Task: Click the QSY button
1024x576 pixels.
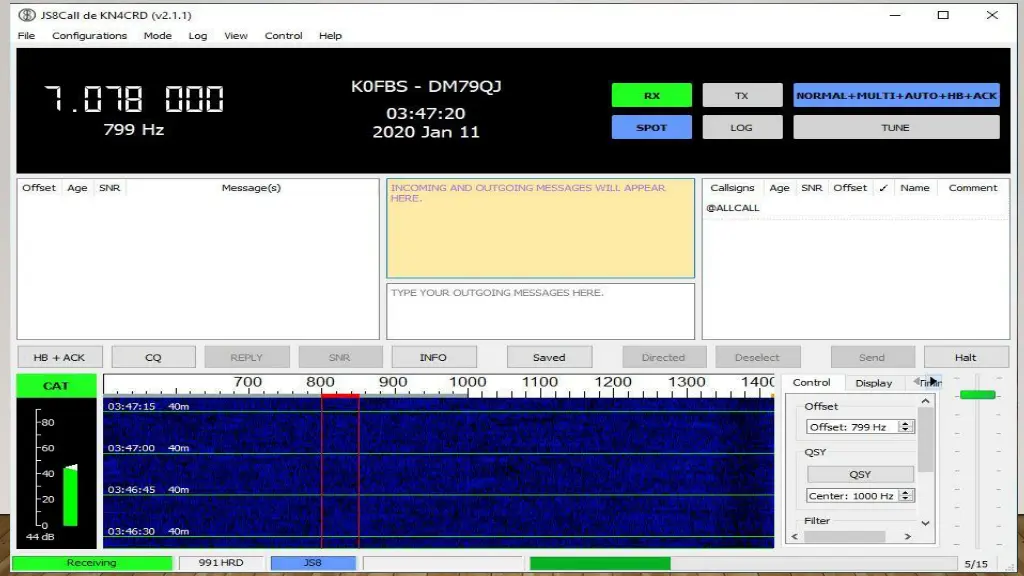Action: click(860, 474)
